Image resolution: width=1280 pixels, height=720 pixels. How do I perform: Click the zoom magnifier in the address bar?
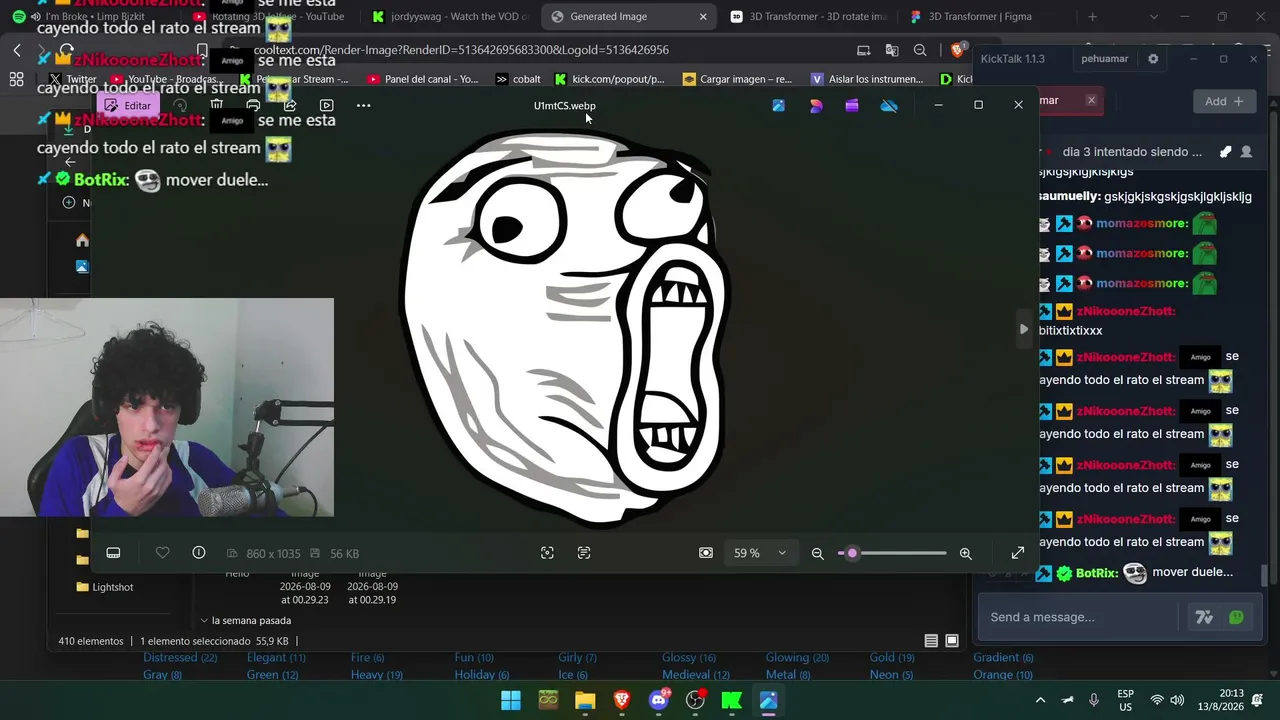[x=920, y=50]
